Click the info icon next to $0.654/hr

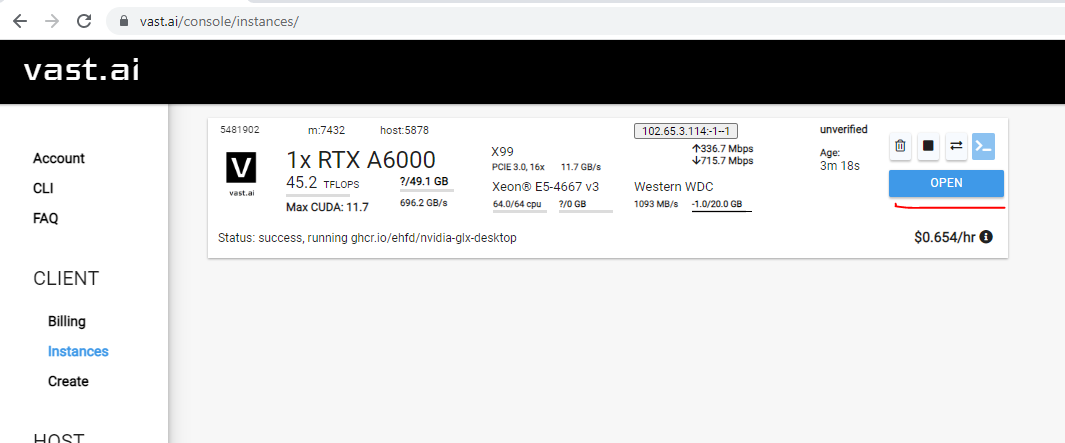(986, 237)
